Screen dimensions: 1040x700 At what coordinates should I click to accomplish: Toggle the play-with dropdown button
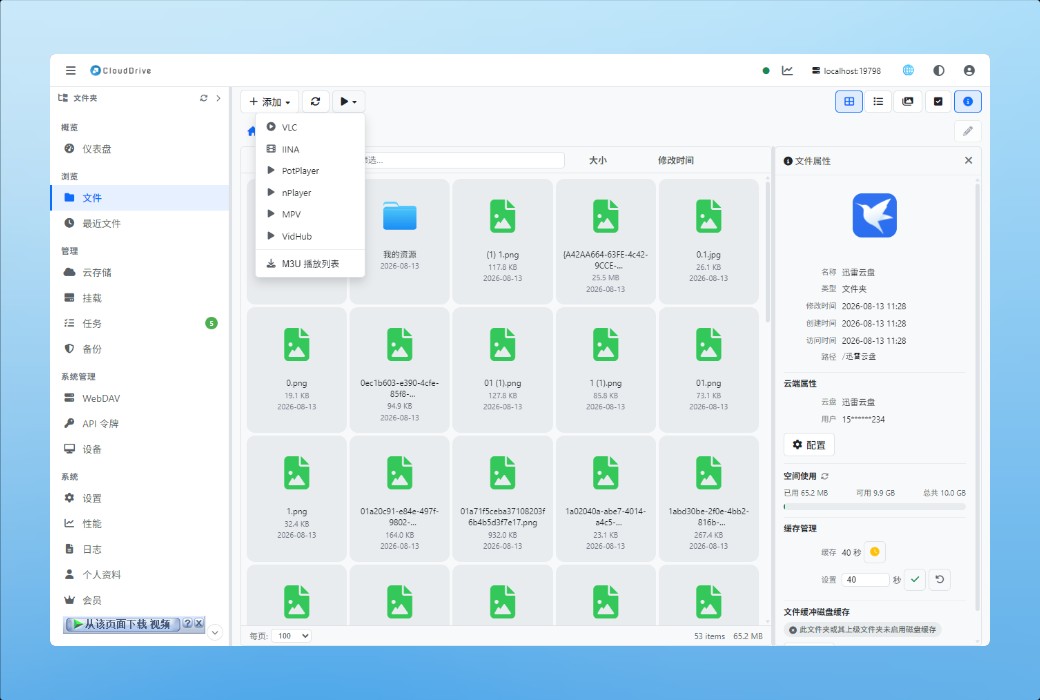(348, 102)
